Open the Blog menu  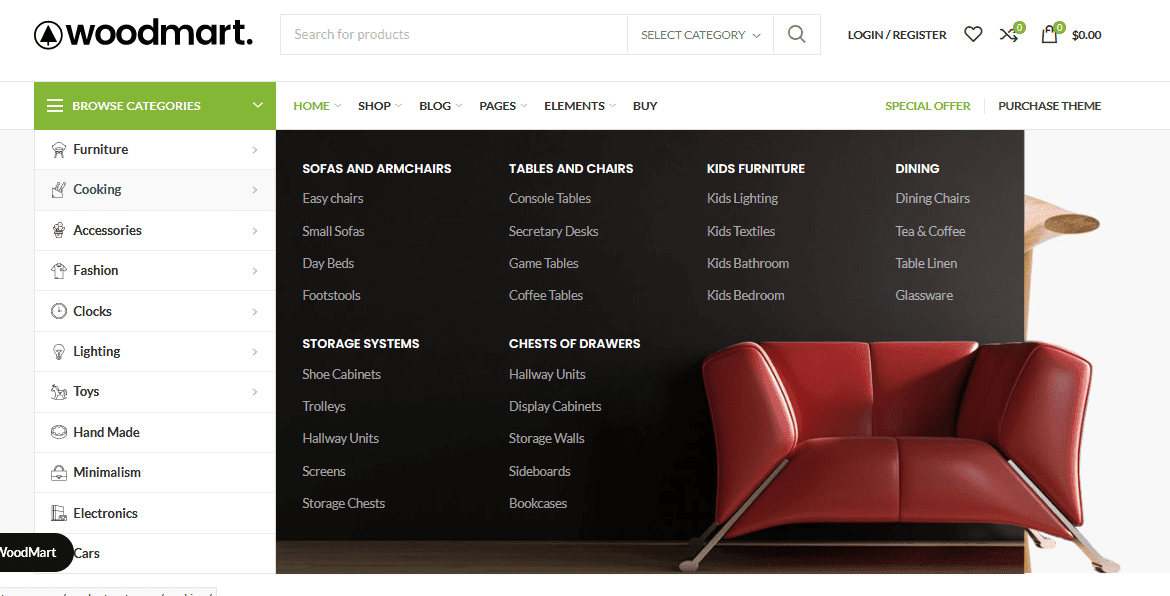click(440, 106)
